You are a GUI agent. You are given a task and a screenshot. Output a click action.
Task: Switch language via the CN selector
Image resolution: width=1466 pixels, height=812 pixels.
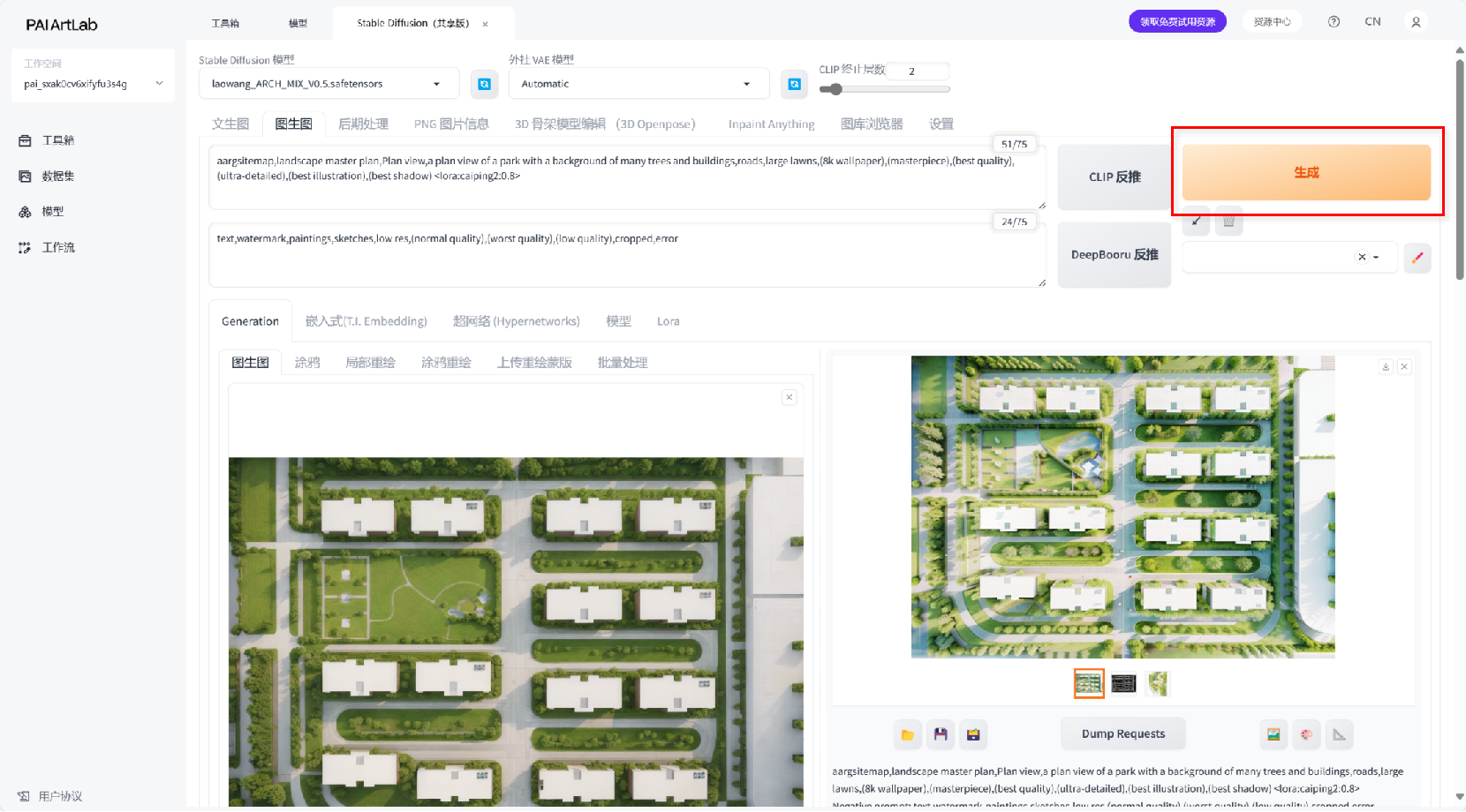coord(1372,22)
